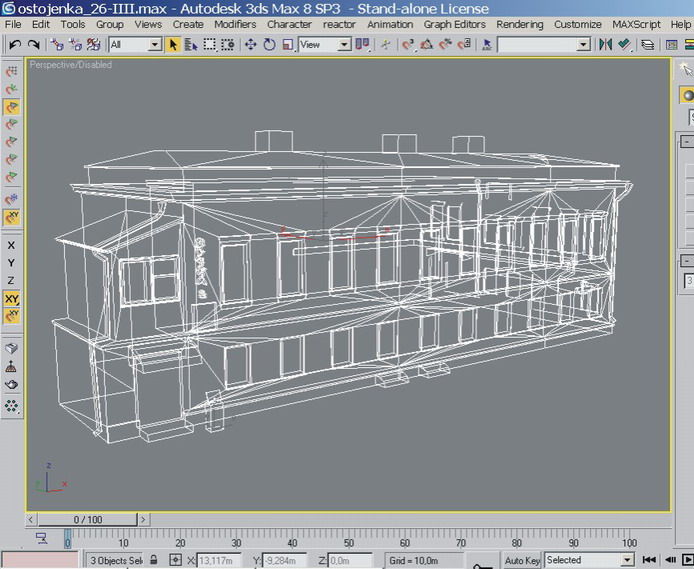Click the Mirror tool icon
This screenshot has width=694, height=569.
[x=605, y=45]
